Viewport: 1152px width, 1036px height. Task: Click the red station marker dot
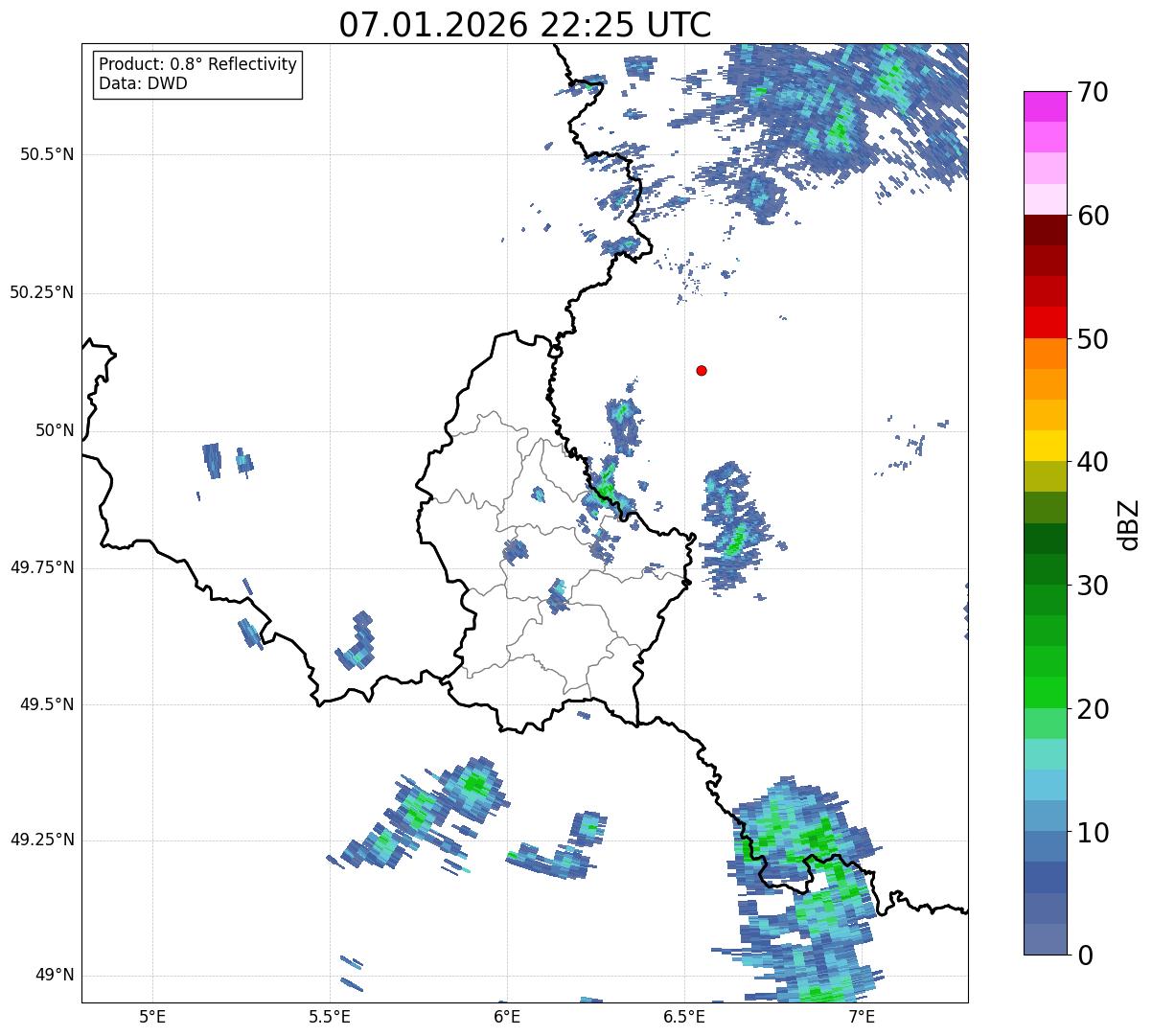702,370
